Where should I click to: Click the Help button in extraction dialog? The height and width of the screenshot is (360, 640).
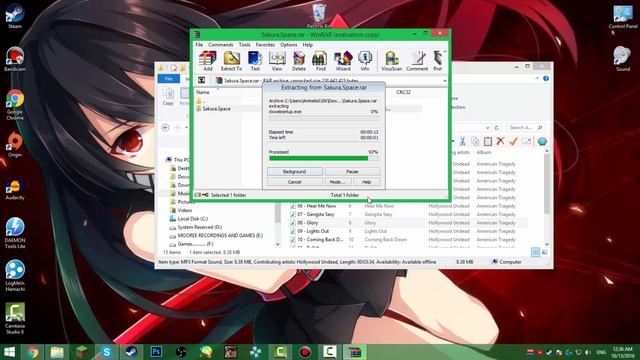(367, 182)
